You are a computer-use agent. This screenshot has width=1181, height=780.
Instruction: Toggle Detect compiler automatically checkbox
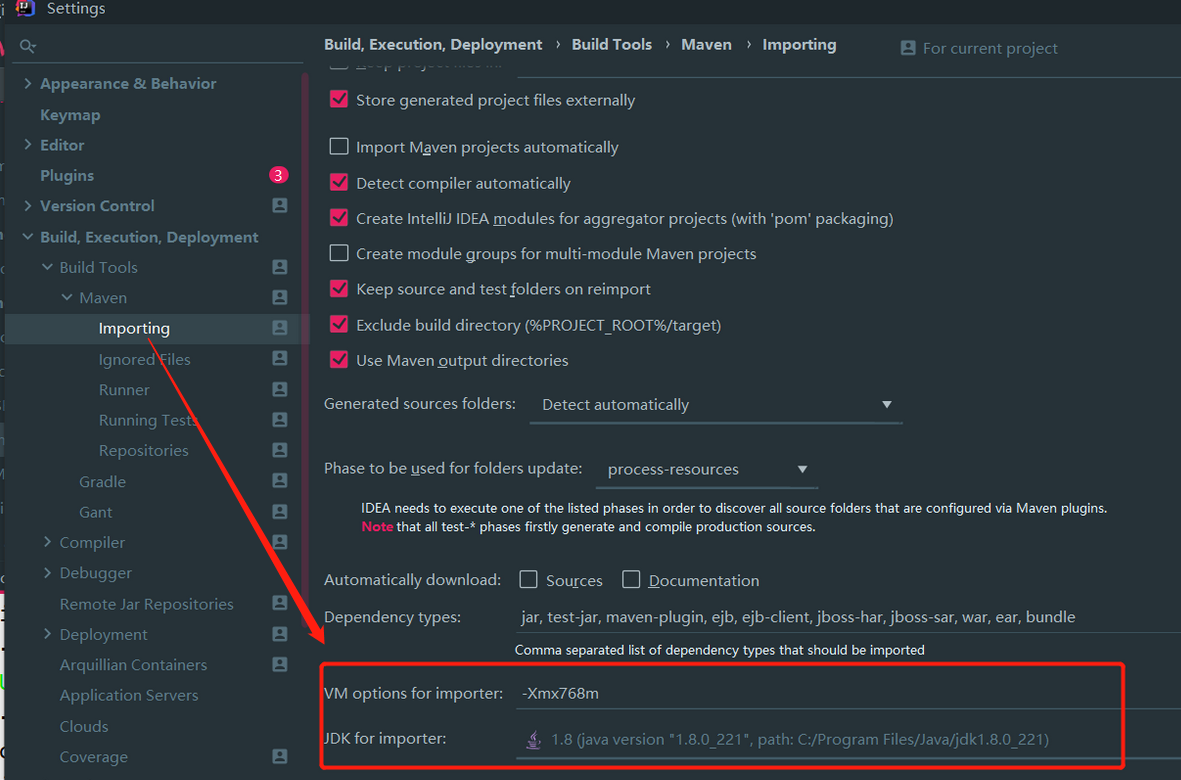[x=339, y=182]
